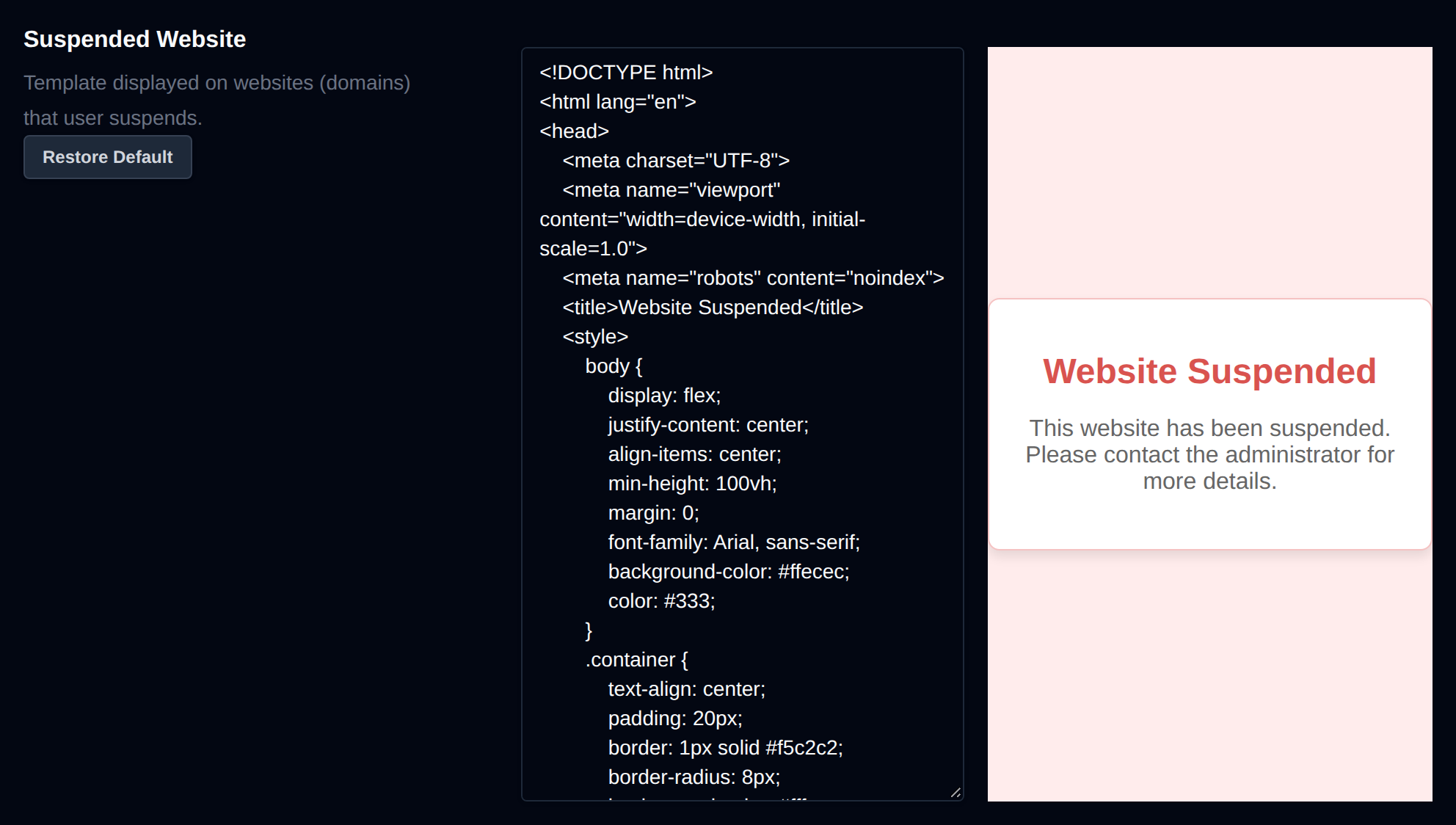This screenshot has width=1456, height=825.
Task: Click the '<head>' tag line
Action: click(574, 131)
